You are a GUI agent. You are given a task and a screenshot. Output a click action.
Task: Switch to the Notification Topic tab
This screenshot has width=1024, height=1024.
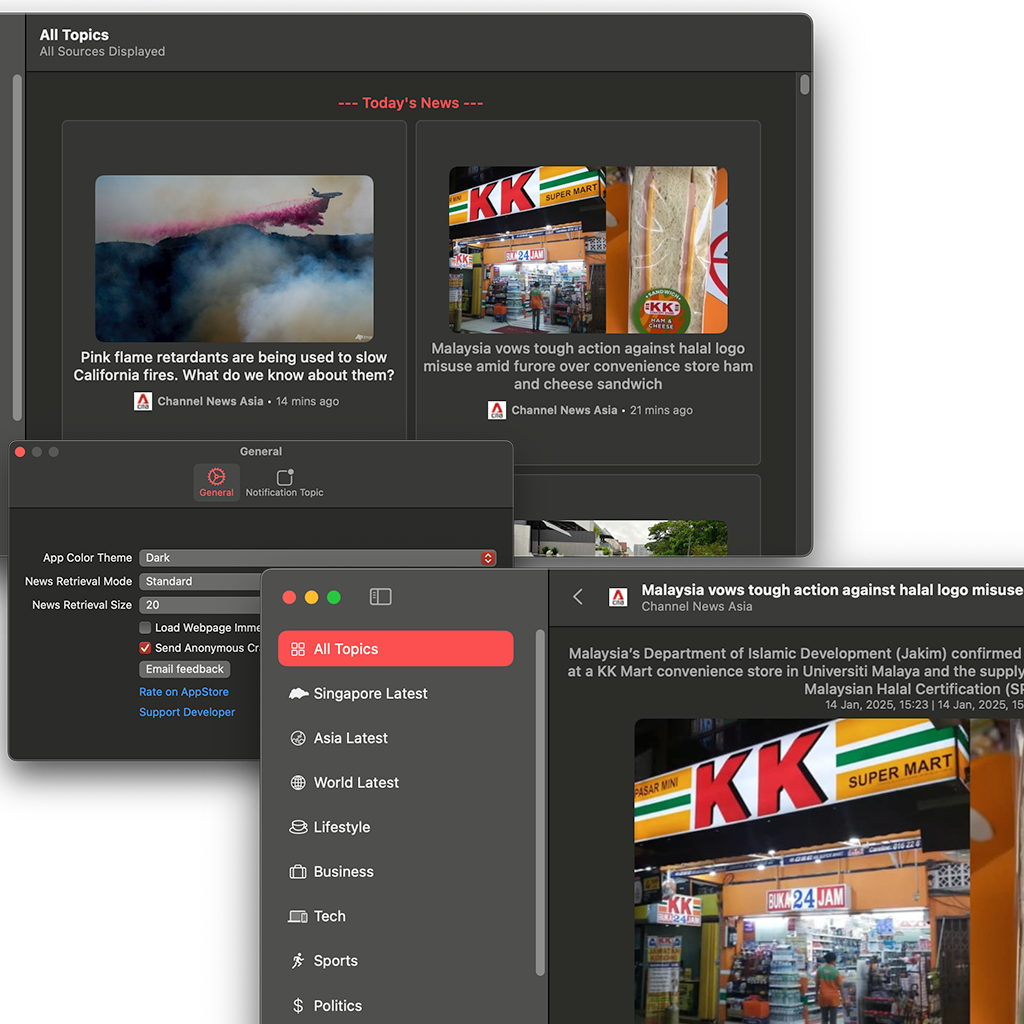[284, 483]
